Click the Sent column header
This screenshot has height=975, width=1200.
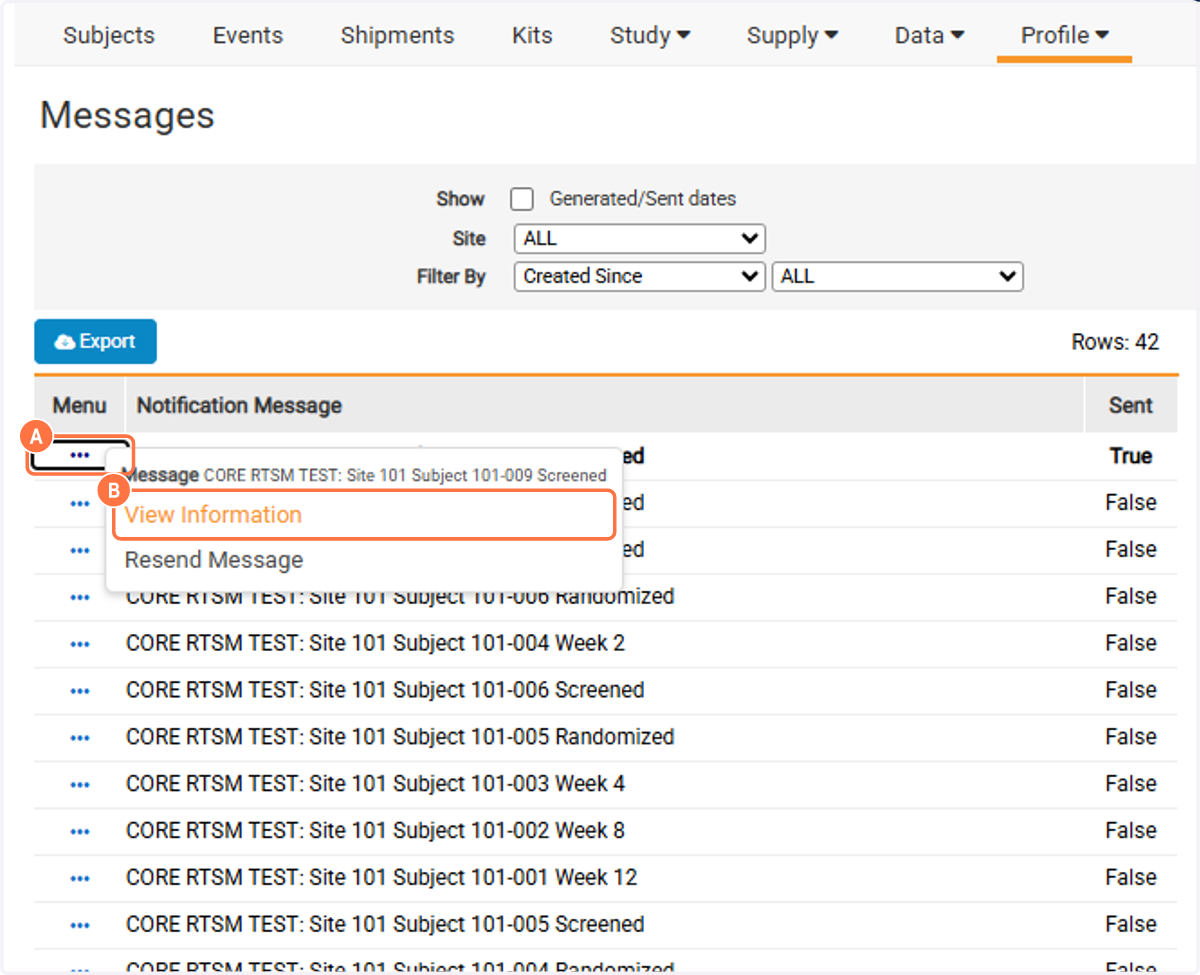point(1131,405)
